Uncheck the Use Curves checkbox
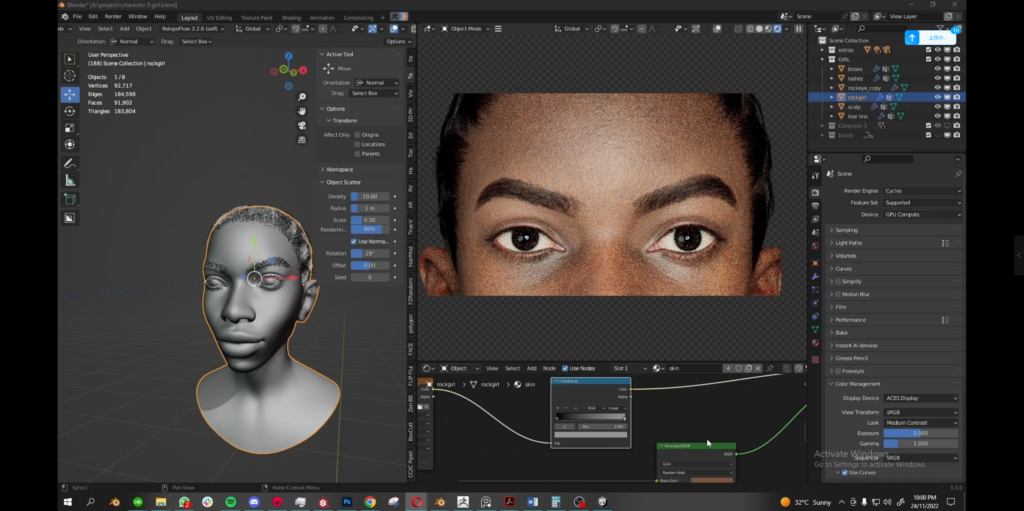Image resolution: width=1024 pixels, height=511 pixels. tap(844, 472)
